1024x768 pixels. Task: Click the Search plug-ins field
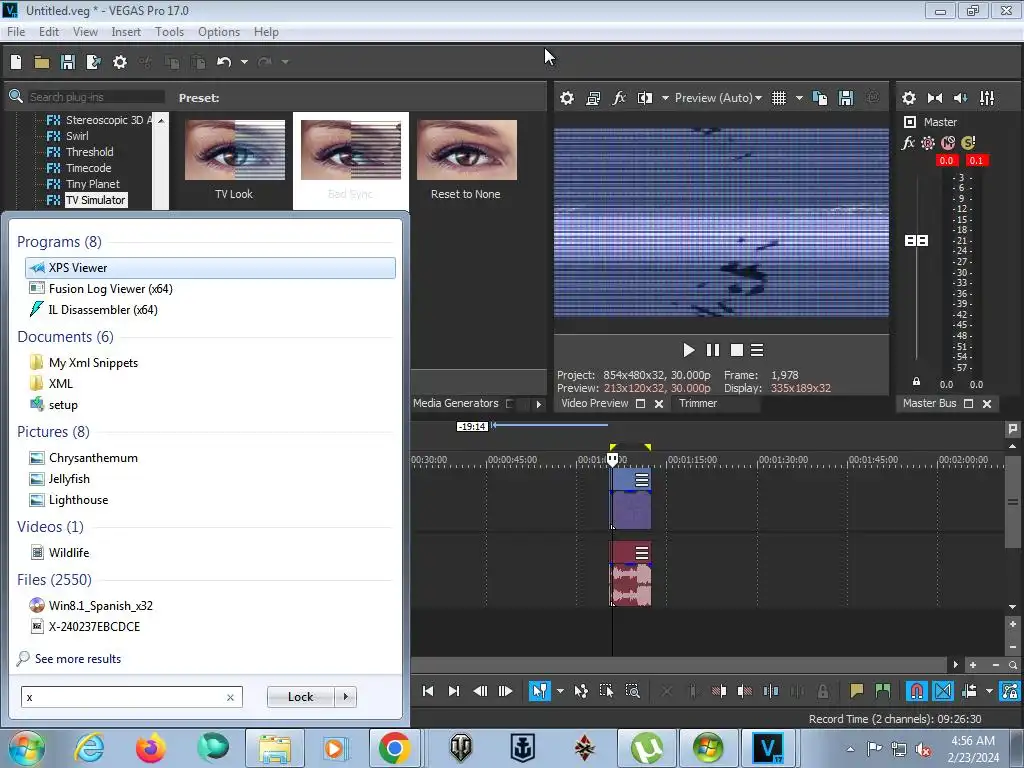click(97, 97)
